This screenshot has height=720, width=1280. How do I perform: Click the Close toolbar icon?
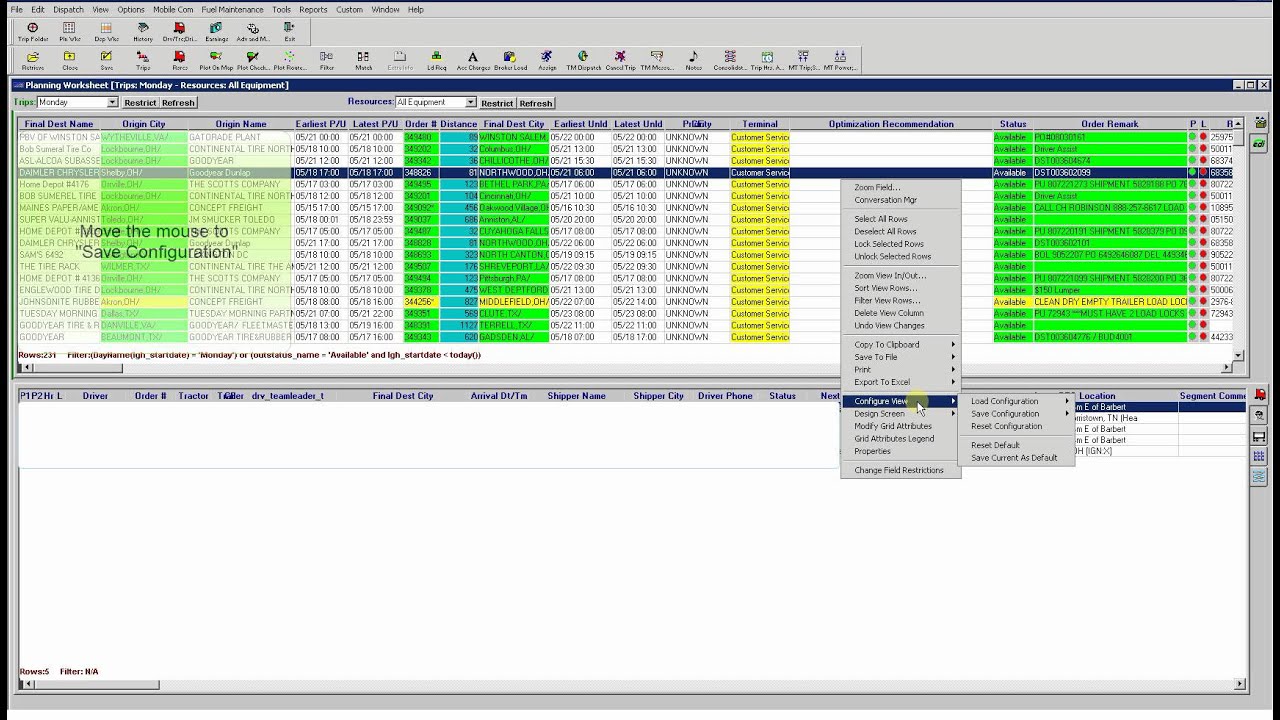coord(70,61)
